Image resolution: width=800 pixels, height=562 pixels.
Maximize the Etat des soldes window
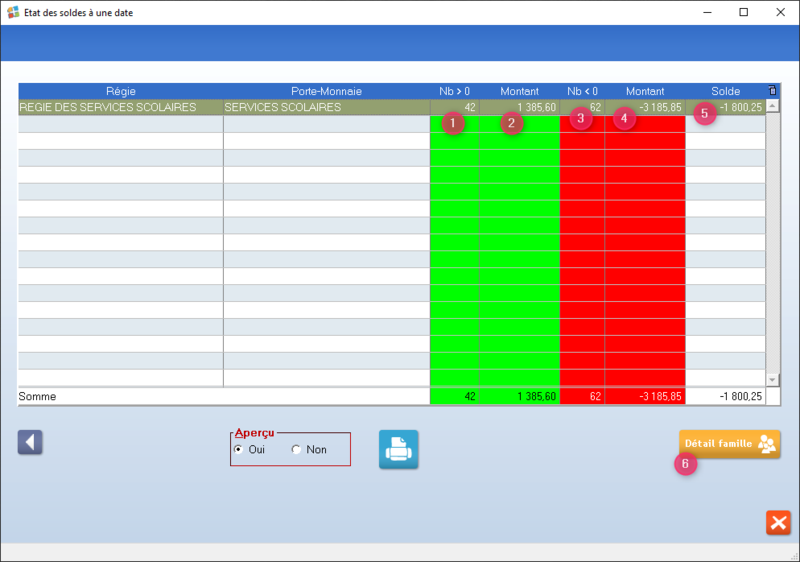pos(743,12)
